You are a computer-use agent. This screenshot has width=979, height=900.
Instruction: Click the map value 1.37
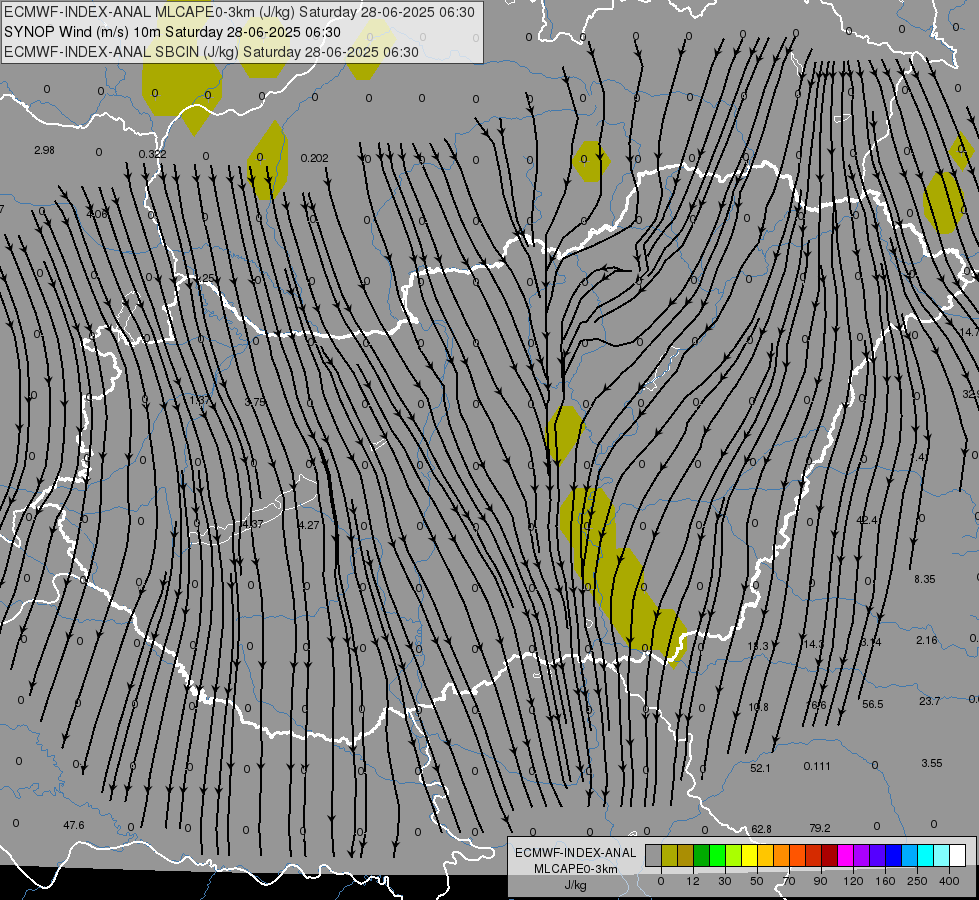coord(199,400)
